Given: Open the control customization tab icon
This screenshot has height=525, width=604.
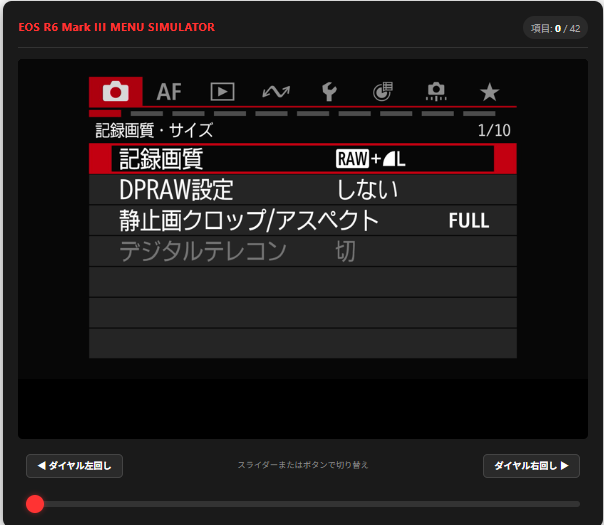Looking at the screenshot, I should (383, 92).
